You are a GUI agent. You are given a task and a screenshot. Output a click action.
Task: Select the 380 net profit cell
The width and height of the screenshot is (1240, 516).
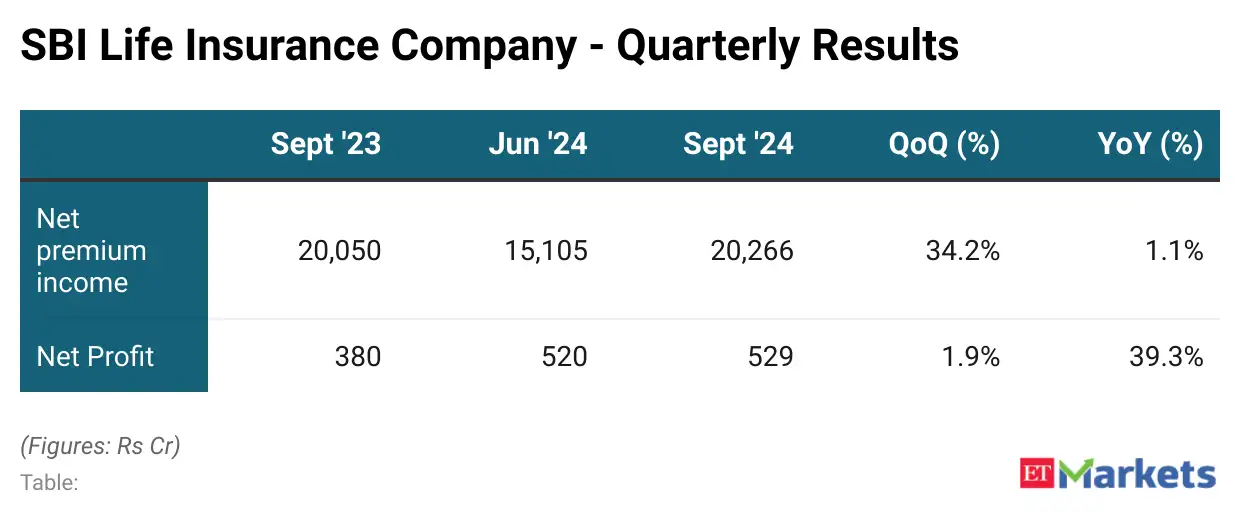(359, 356)
